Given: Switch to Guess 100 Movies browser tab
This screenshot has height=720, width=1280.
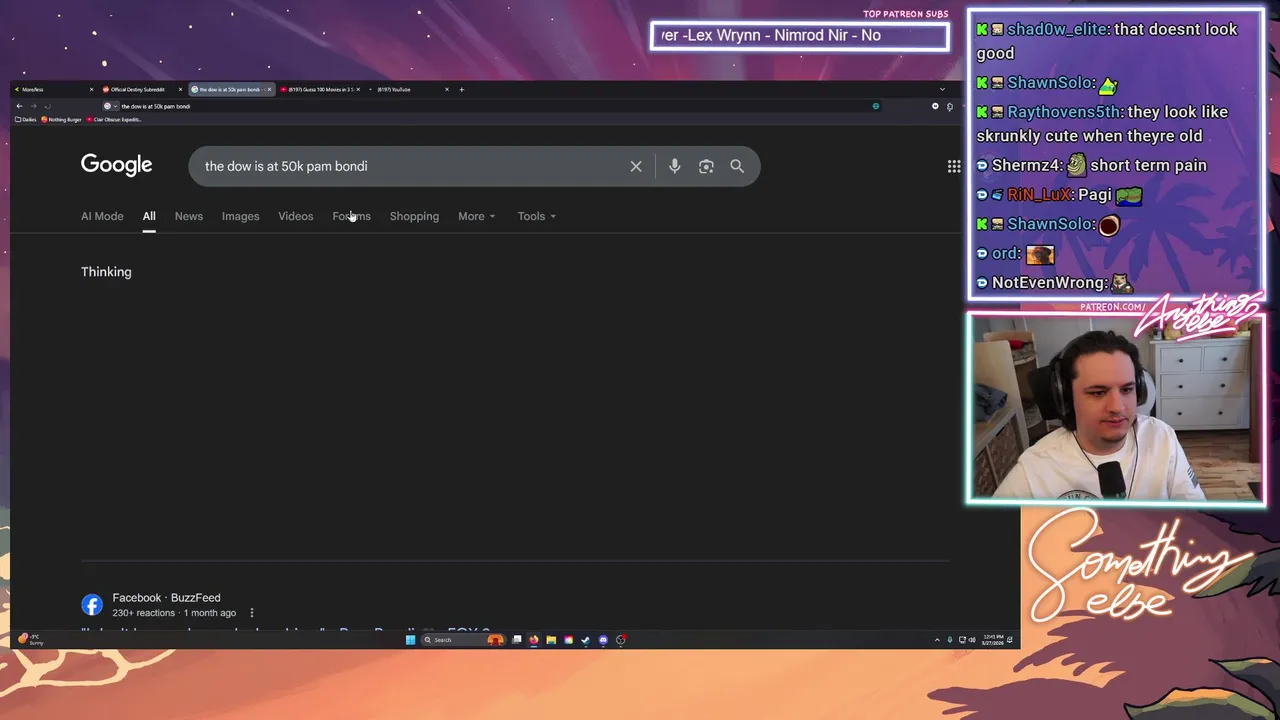Looking at the screenshot, I should [x=322, y=89].
